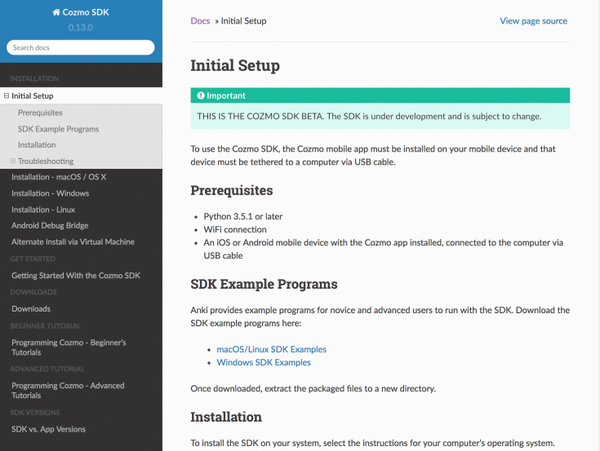Open Programming Cozmo - Beginner's Tutorials
The height and width of the screenshot is (451, 600).
coord(68,349)
